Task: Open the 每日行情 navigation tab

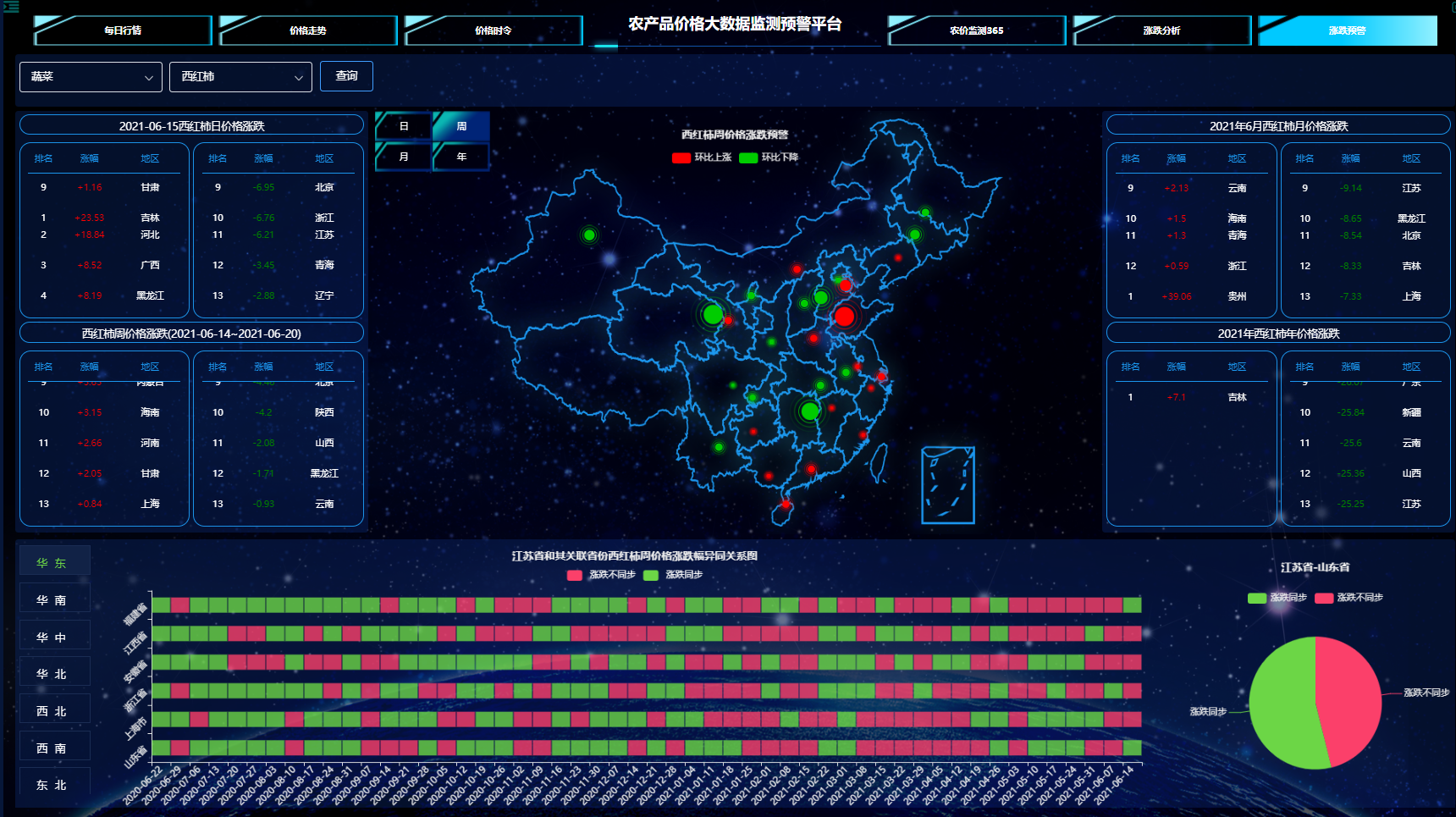Action: tap(123, 30)
